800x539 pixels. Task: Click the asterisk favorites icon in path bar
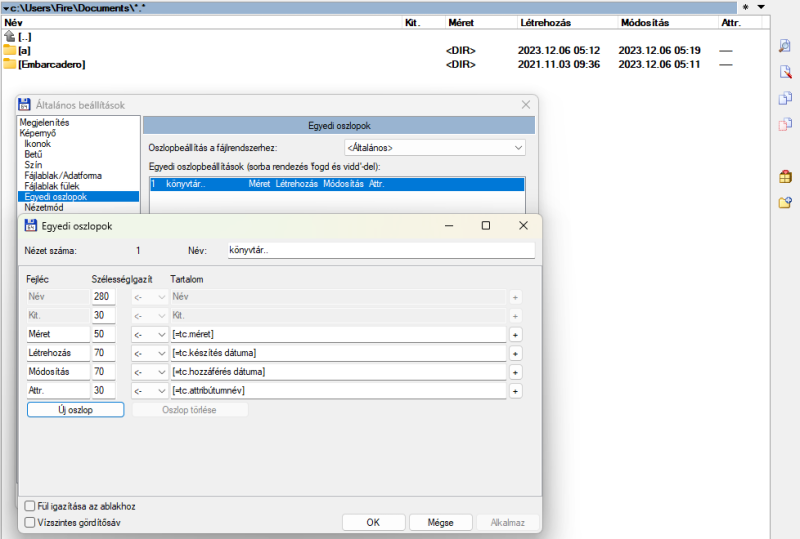pyautogui.click(x=746, y=7)
